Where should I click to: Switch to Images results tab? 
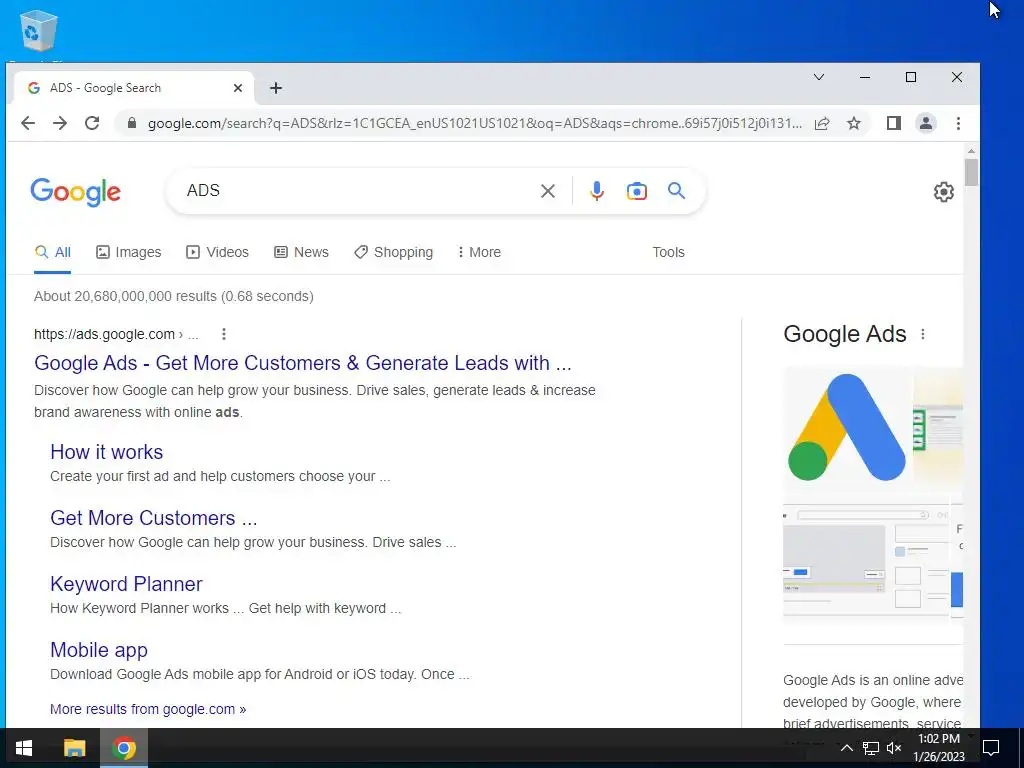pos(129,252)
